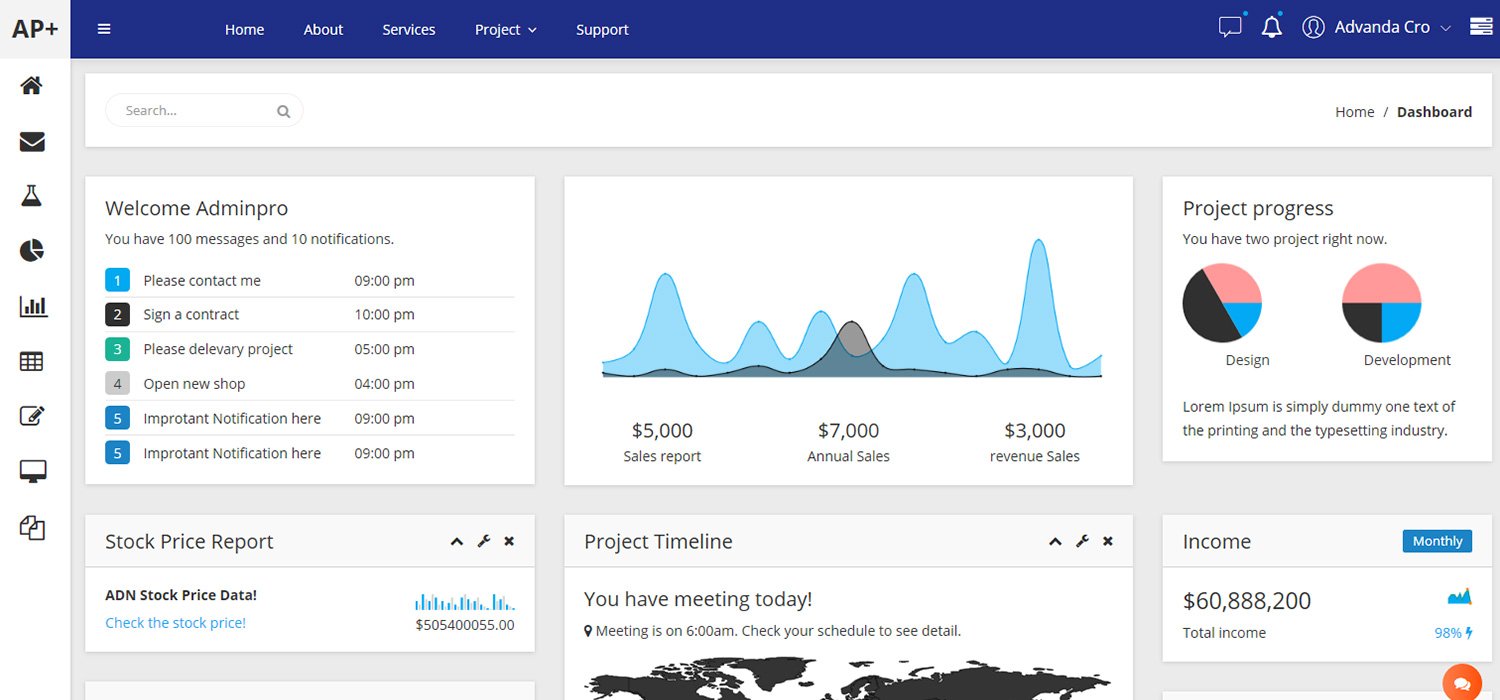Image resolution: width=1500 pixels, height=700 pixels.
Task: Collapse the Project Timeline panel
Action: click(x=1055, y=541)
